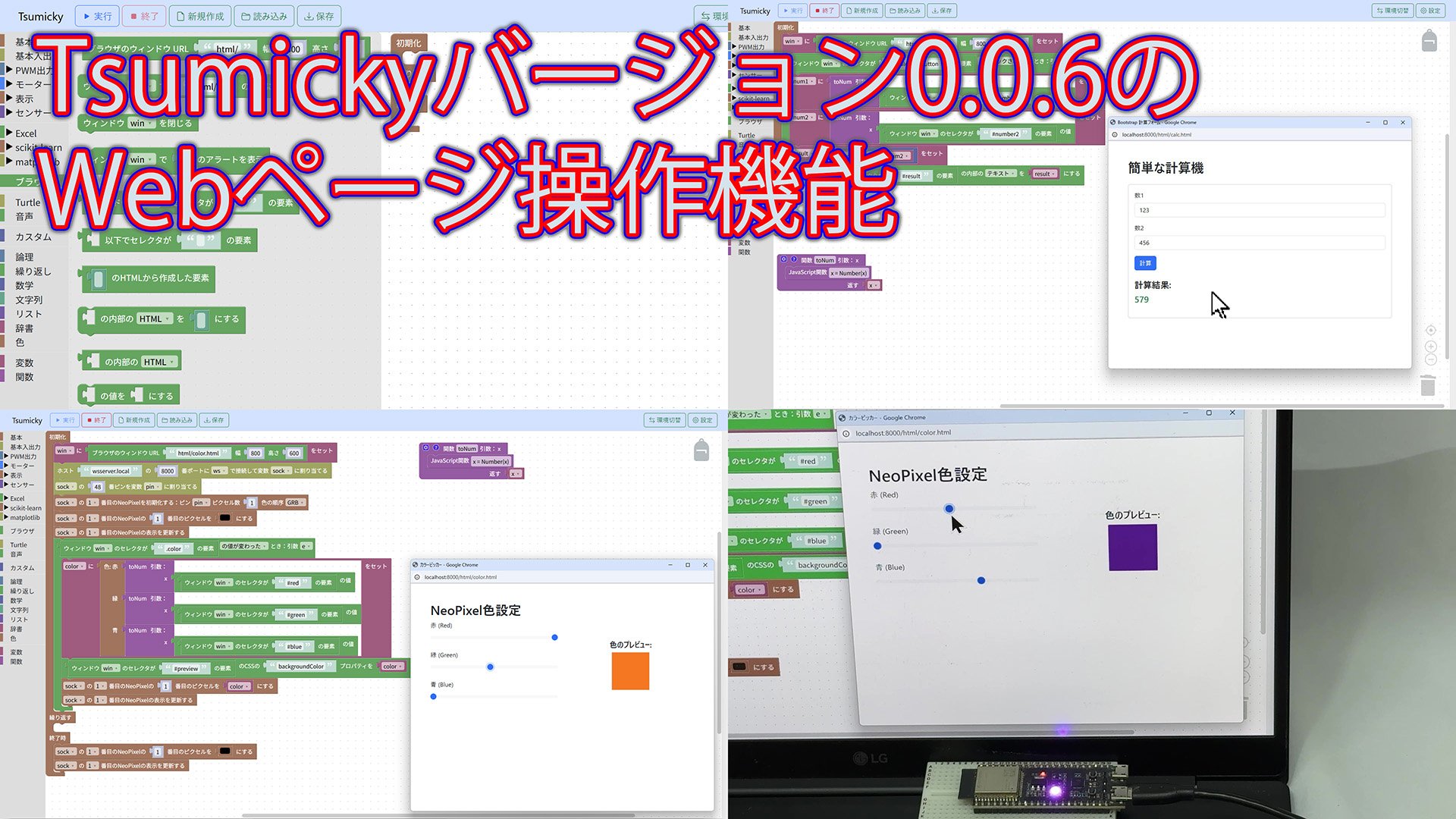Viewport: 1456px width, 819px height.
Task: Click the 実行 run button in the top-left panel
Action: [96, 16]
